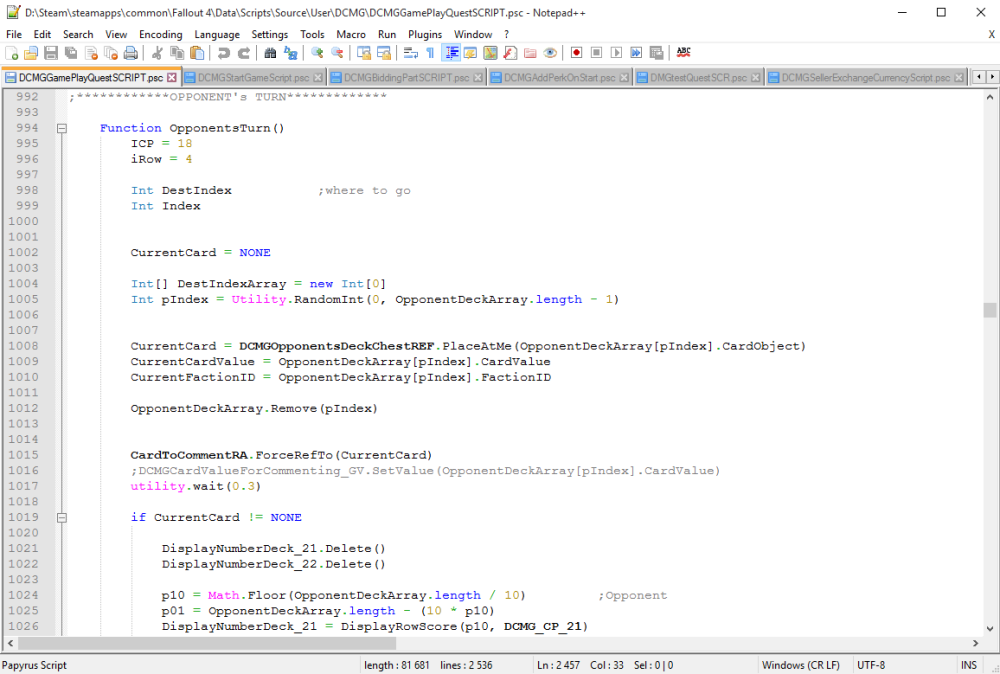The image size is (1000, 674).
Task: Create a new file with New icon
Action: tap(11, 53)
